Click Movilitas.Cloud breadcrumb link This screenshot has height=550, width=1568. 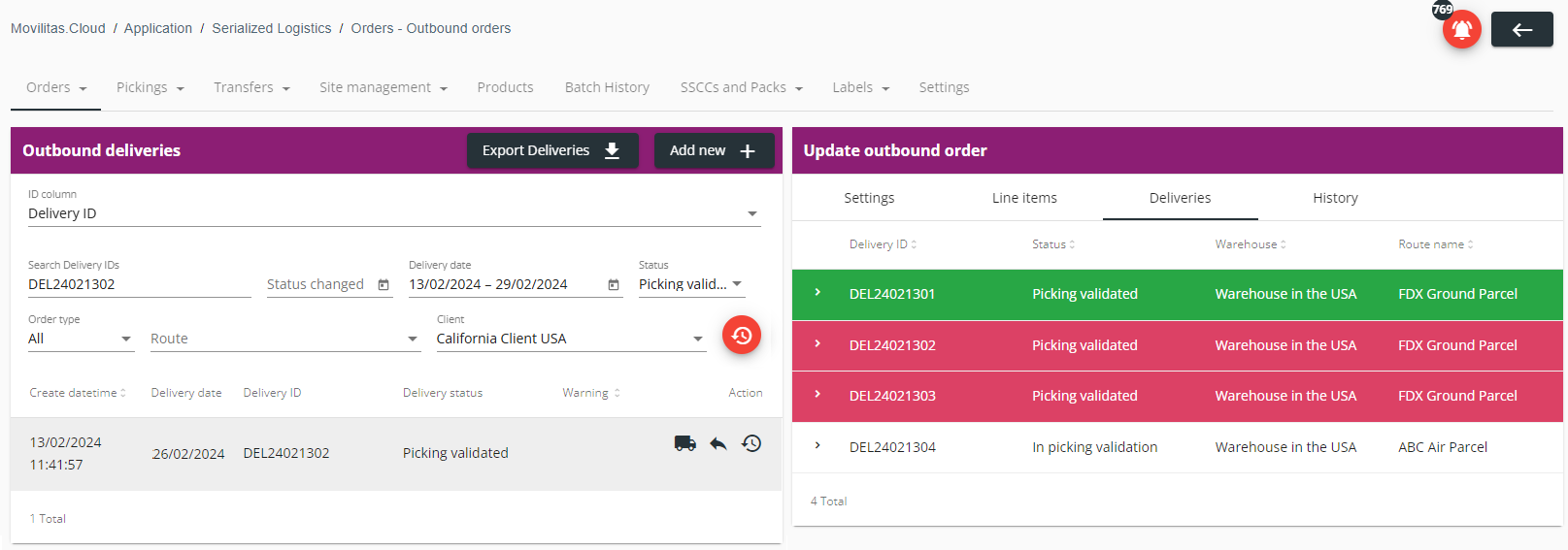pyautogui.click(x=58, y=28)
